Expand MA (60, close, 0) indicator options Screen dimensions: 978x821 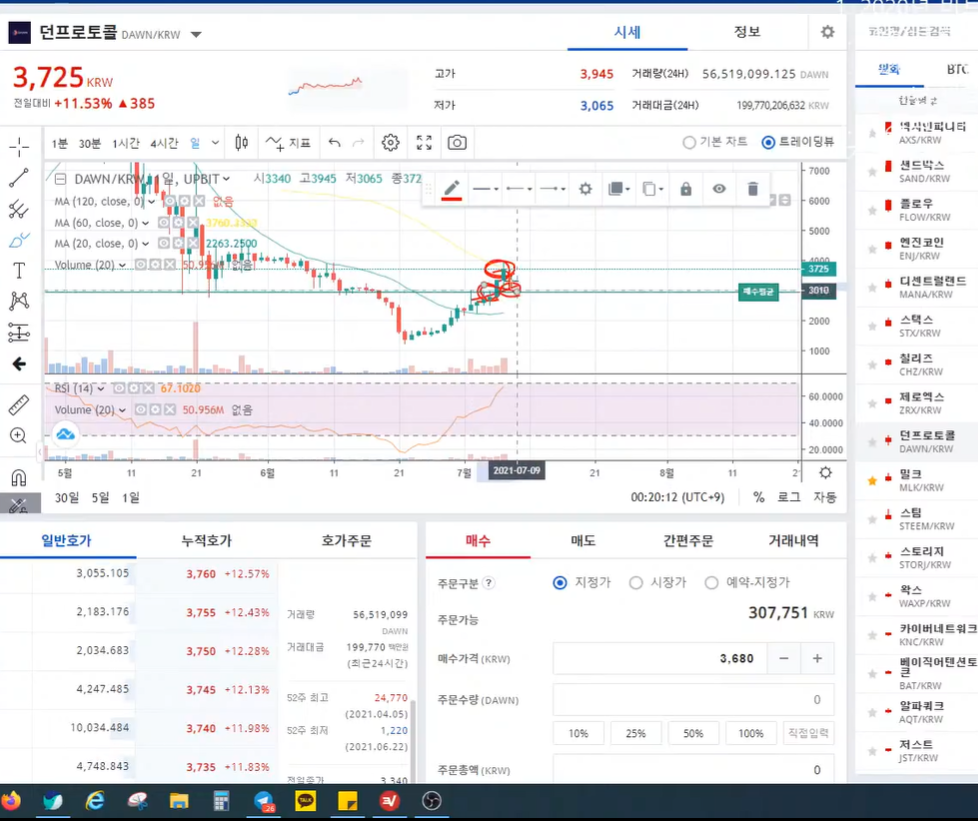[145, 223]
